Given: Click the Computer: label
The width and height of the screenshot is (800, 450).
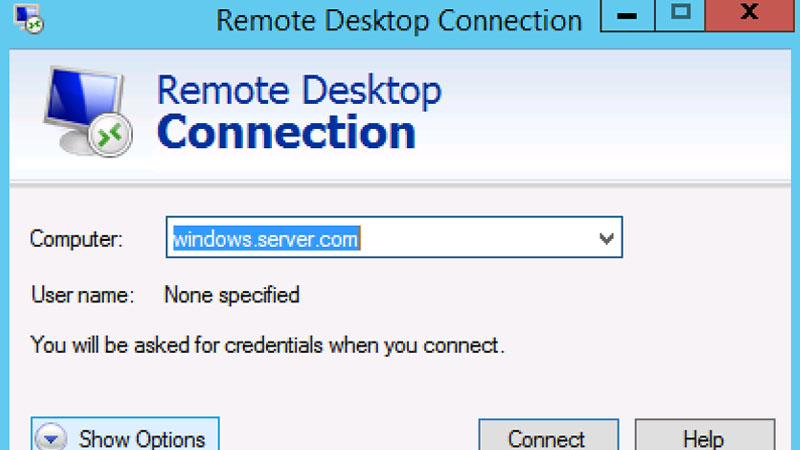Looking at the screenshot, I should tap(76, 239).
